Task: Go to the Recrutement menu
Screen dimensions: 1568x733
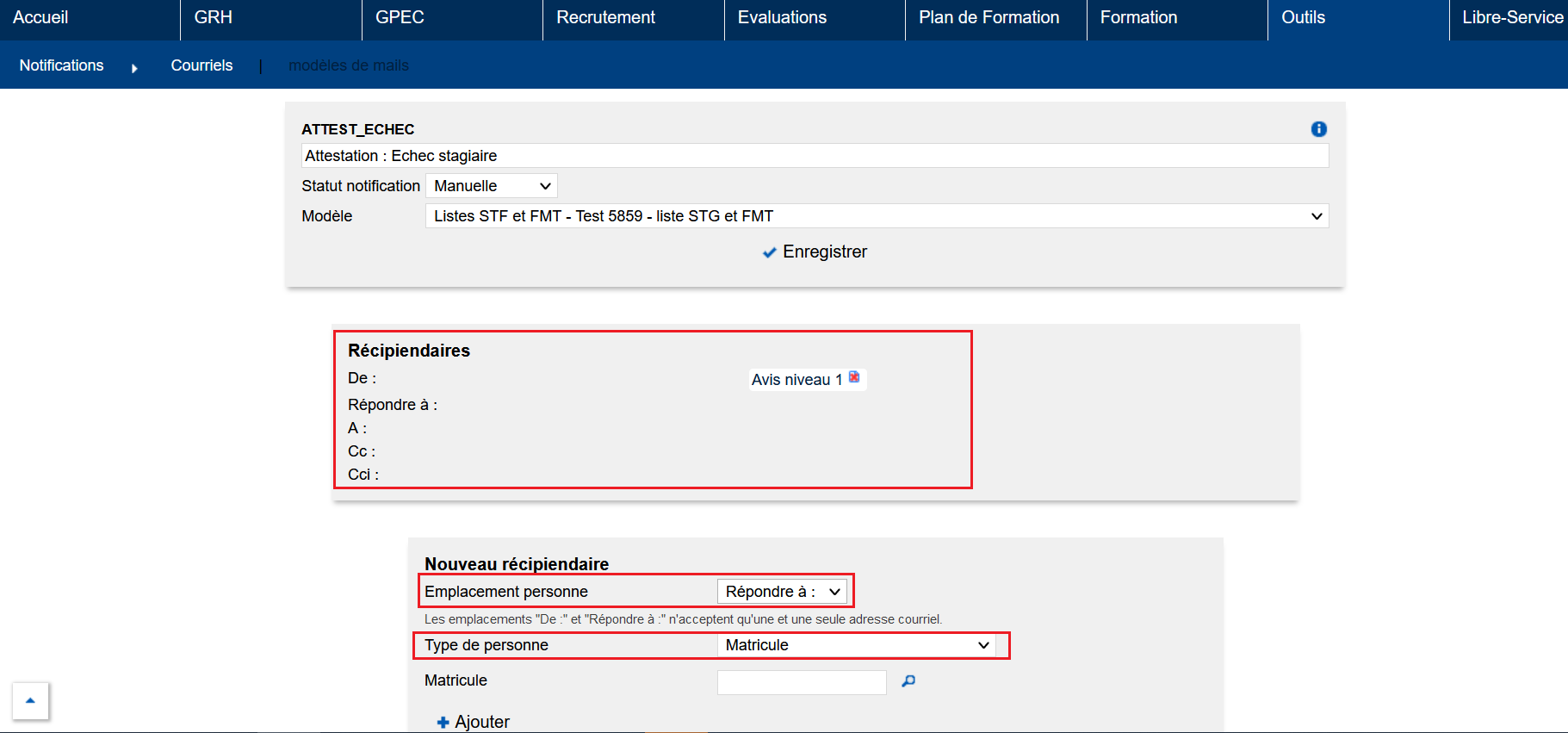Action: point(605,18)
